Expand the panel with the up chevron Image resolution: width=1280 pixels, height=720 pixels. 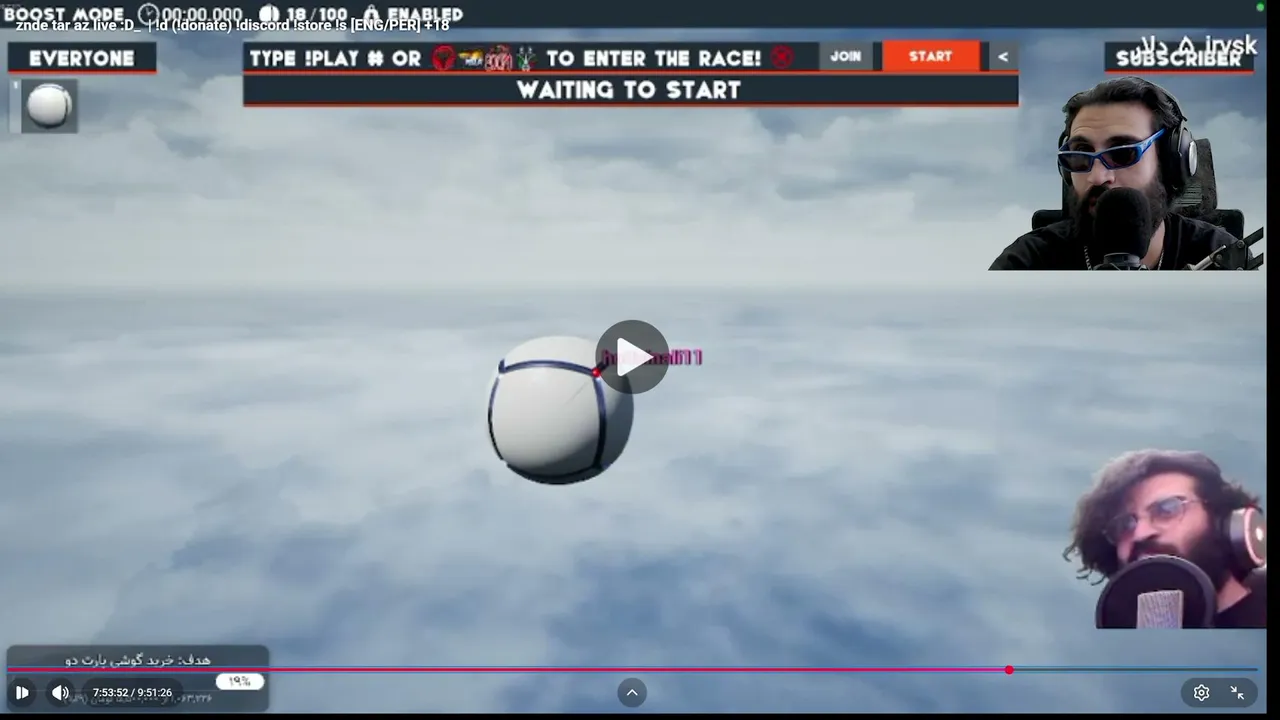pyautogui.click(x=631, y=692)
